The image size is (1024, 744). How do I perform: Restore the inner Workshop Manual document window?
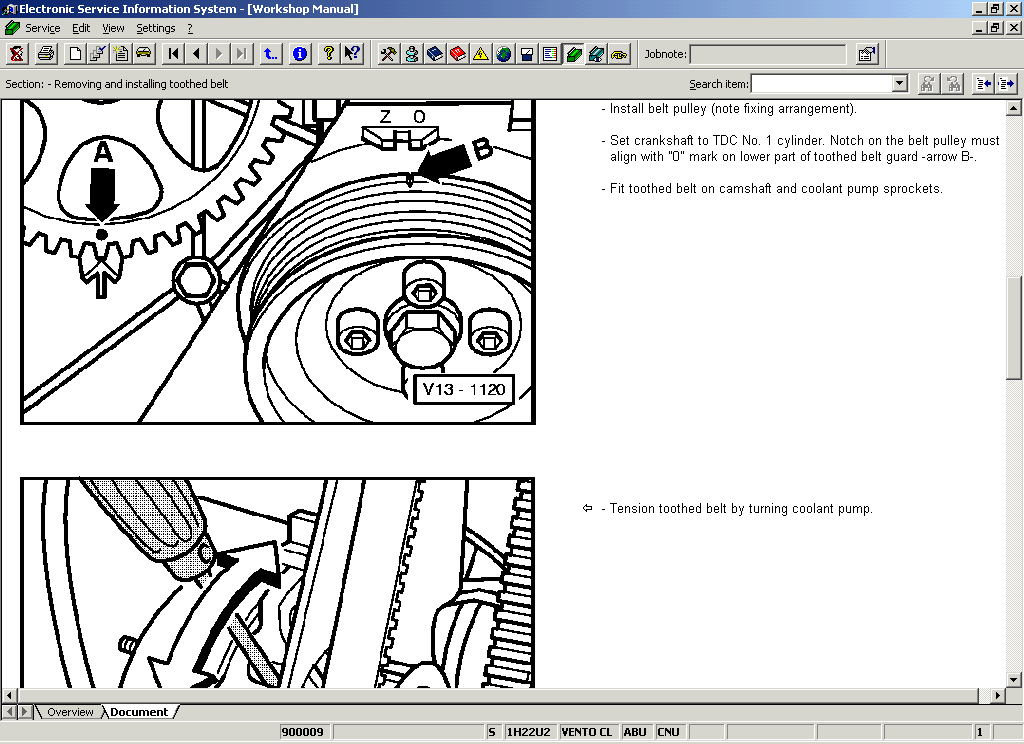(995, 28)
